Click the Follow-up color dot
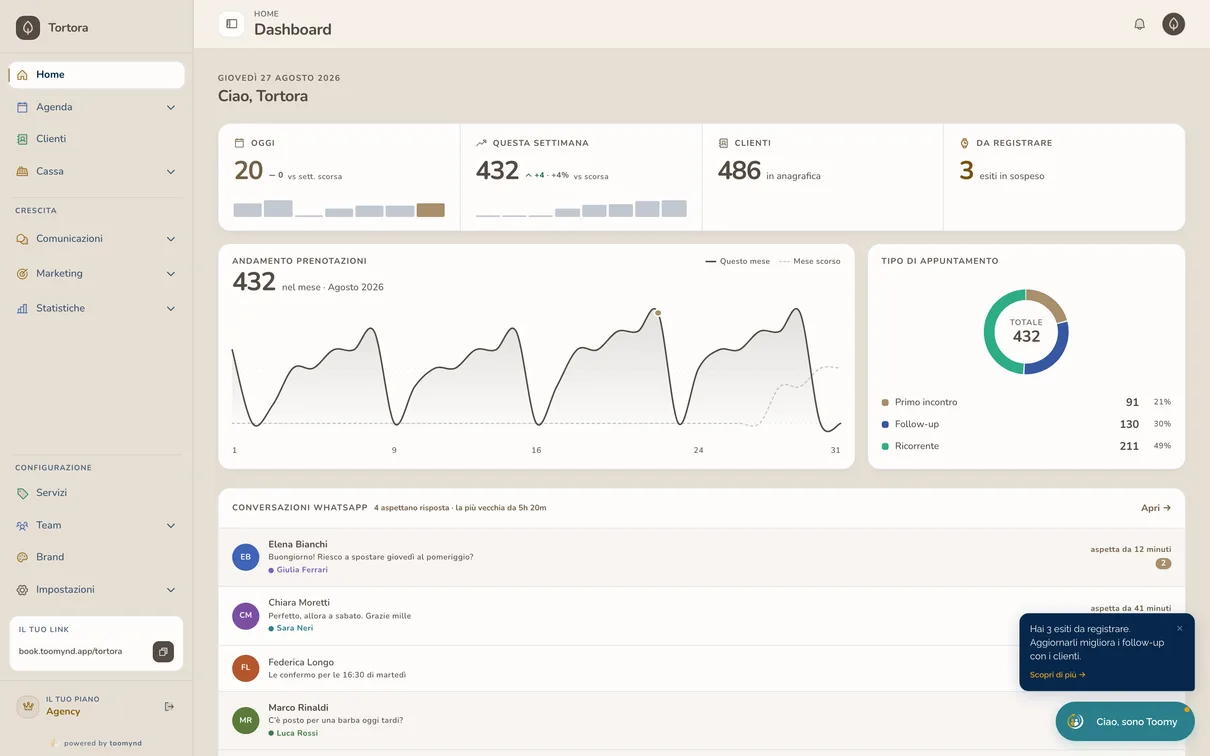The image size is (1210, 756). point(885,424)
